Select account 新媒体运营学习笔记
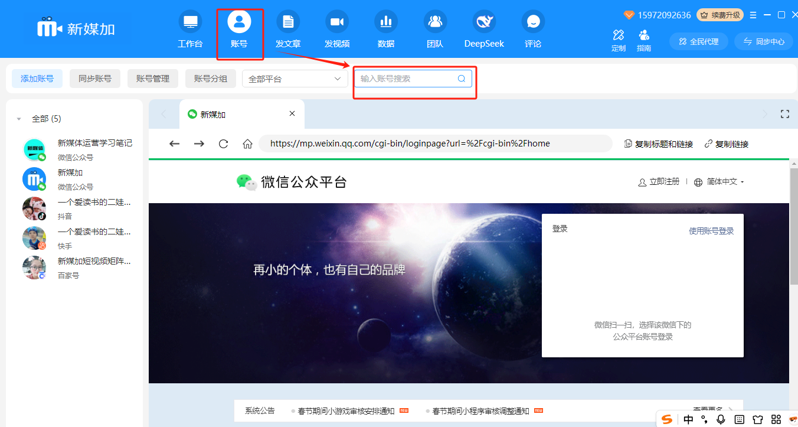Viewport: 798px width, 427px height. pyautogui.click(x=75, y=150)
